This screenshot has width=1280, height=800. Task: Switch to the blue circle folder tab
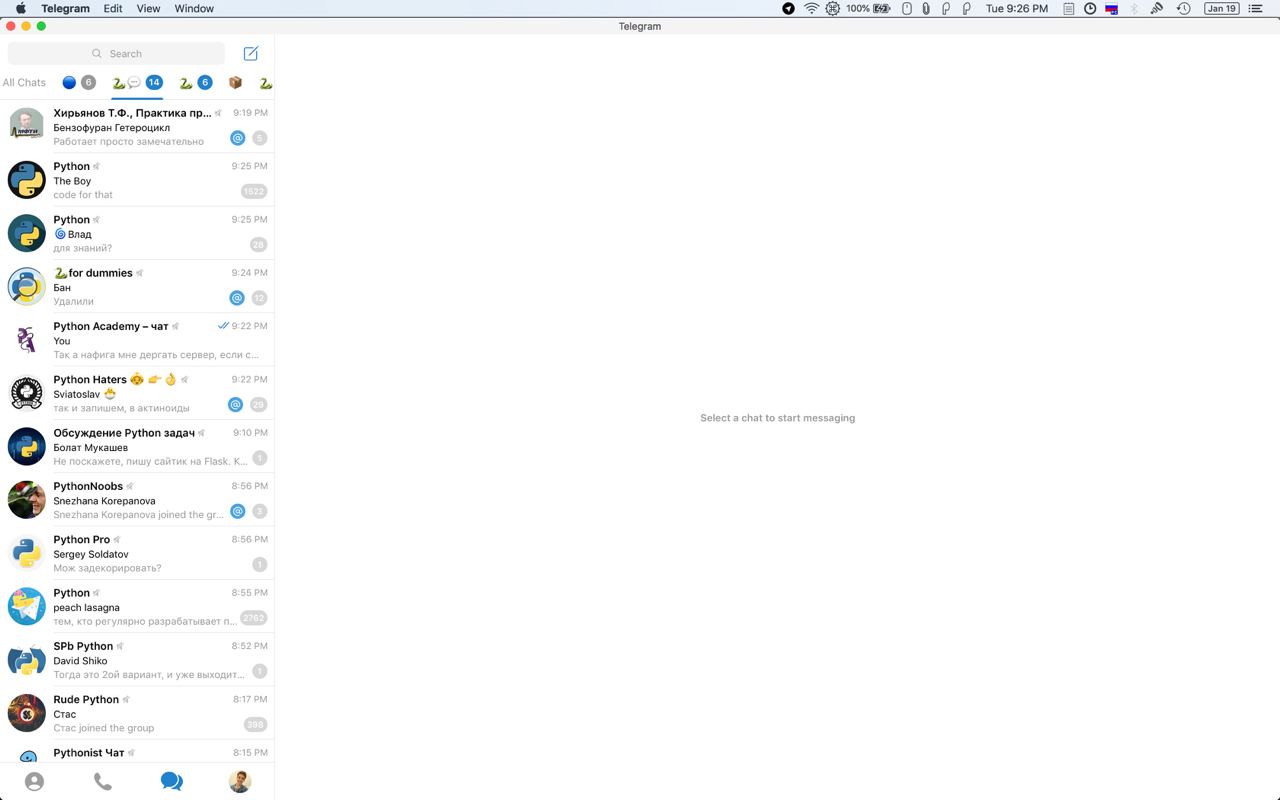[79, 83]
